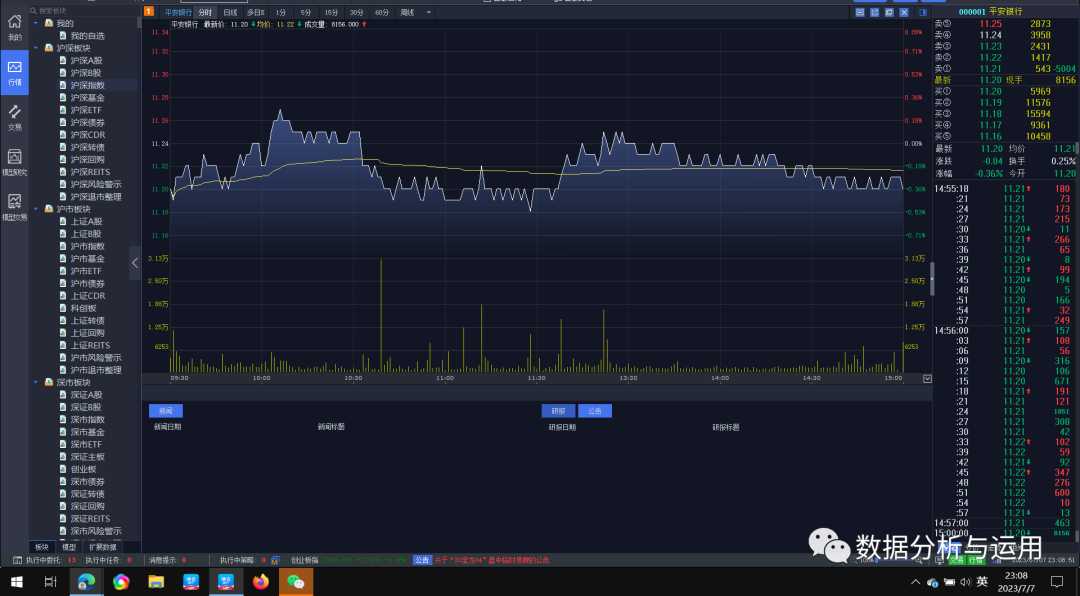Open the 模型研究 sidebar icon
This screenshot has width=1080, height=596.
14,162
